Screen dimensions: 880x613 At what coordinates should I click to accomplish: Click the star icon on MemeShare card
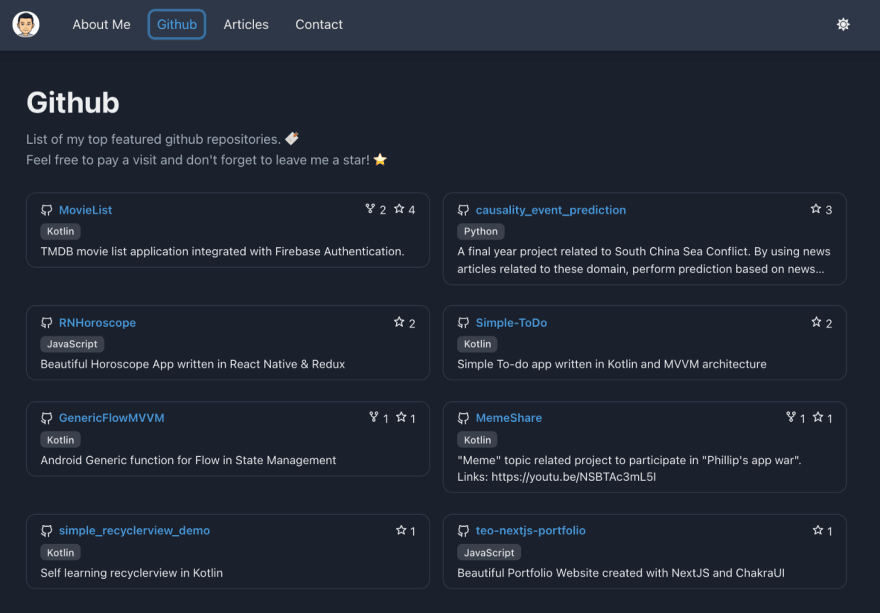818,417
